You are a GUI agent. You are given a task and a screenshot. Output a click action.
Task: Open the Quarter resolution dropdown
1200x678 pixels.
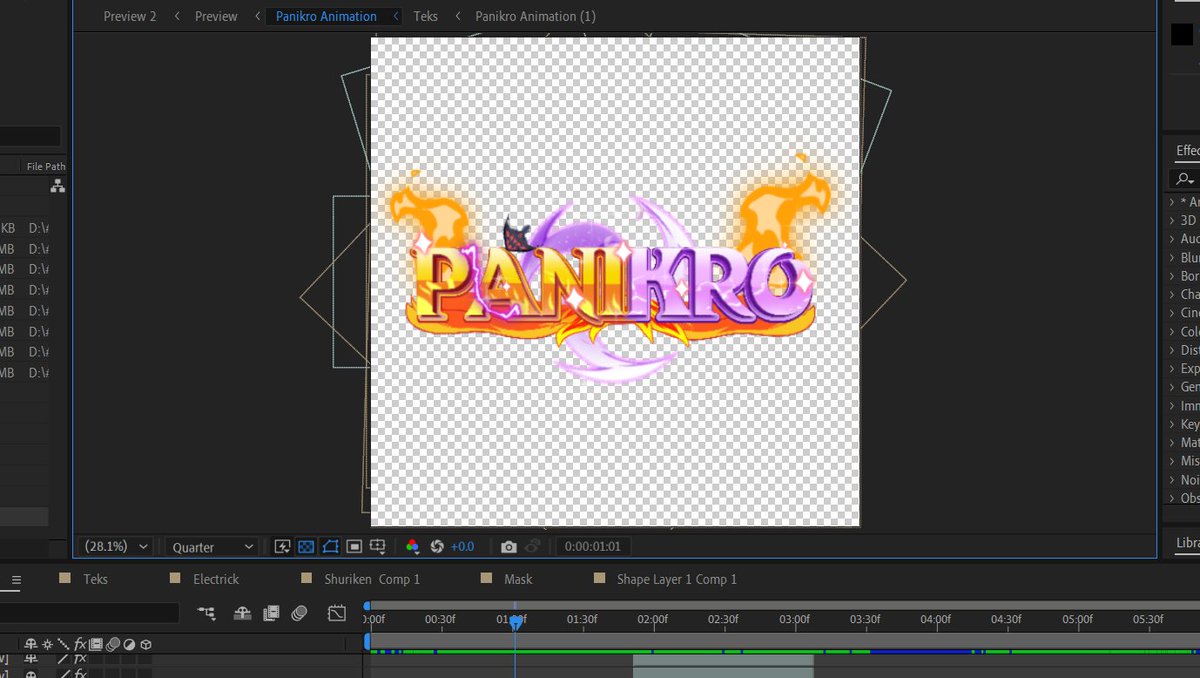(x=210, y=547)
